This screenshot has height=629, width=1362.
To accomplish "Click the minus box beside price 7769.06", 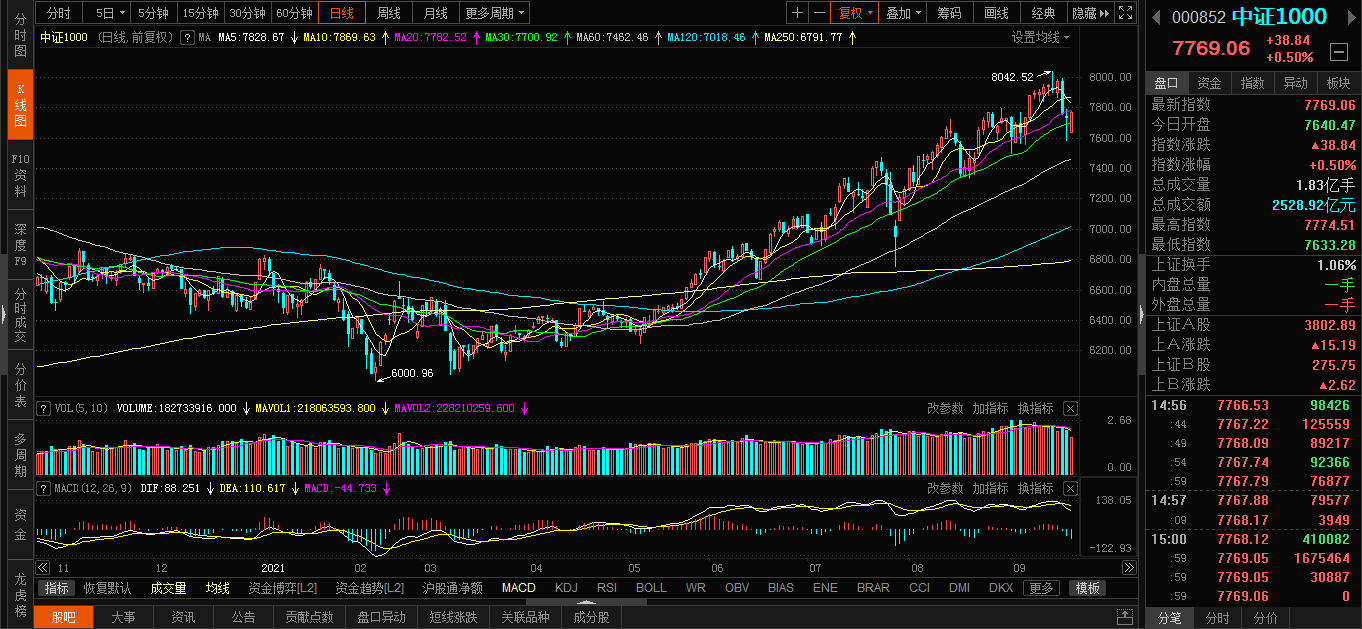I will coord(1338,51).
